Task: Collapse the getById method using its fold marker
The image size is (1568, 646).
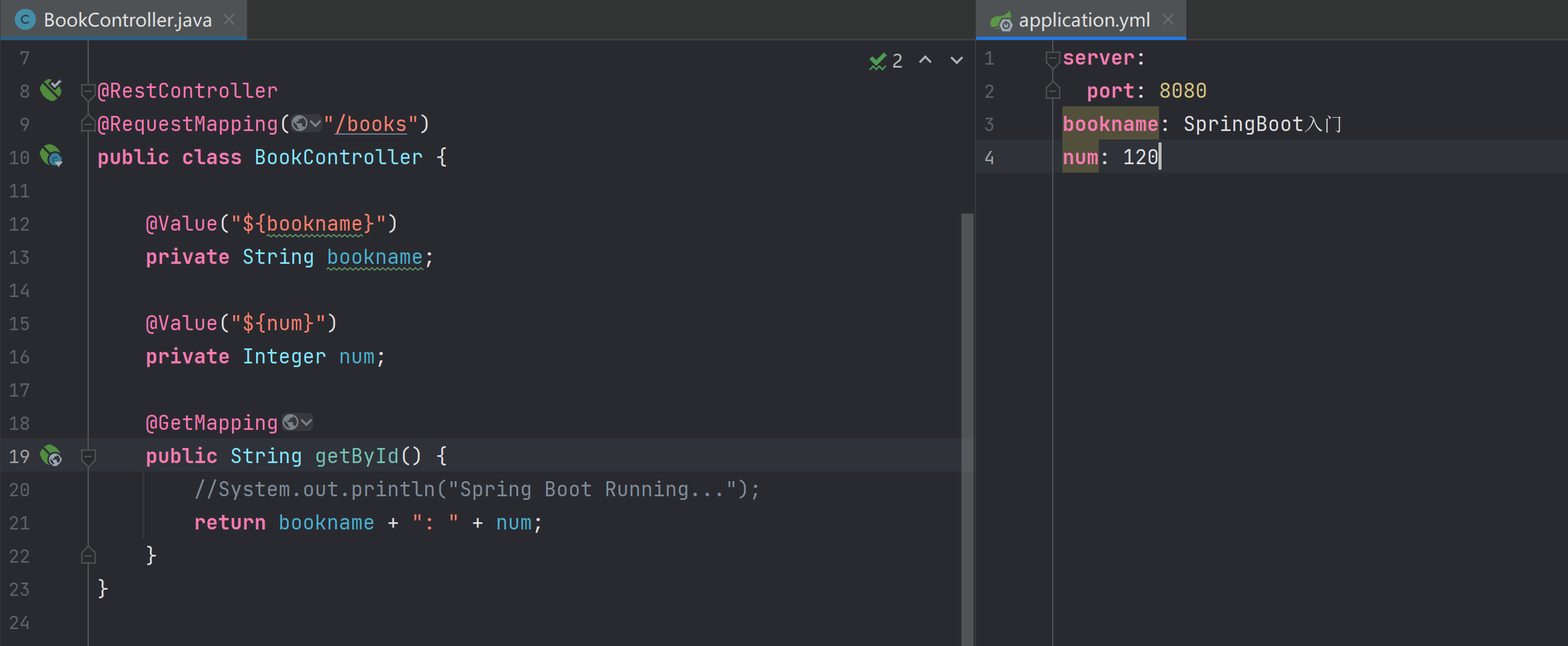Action: click(x=88, y=456)
